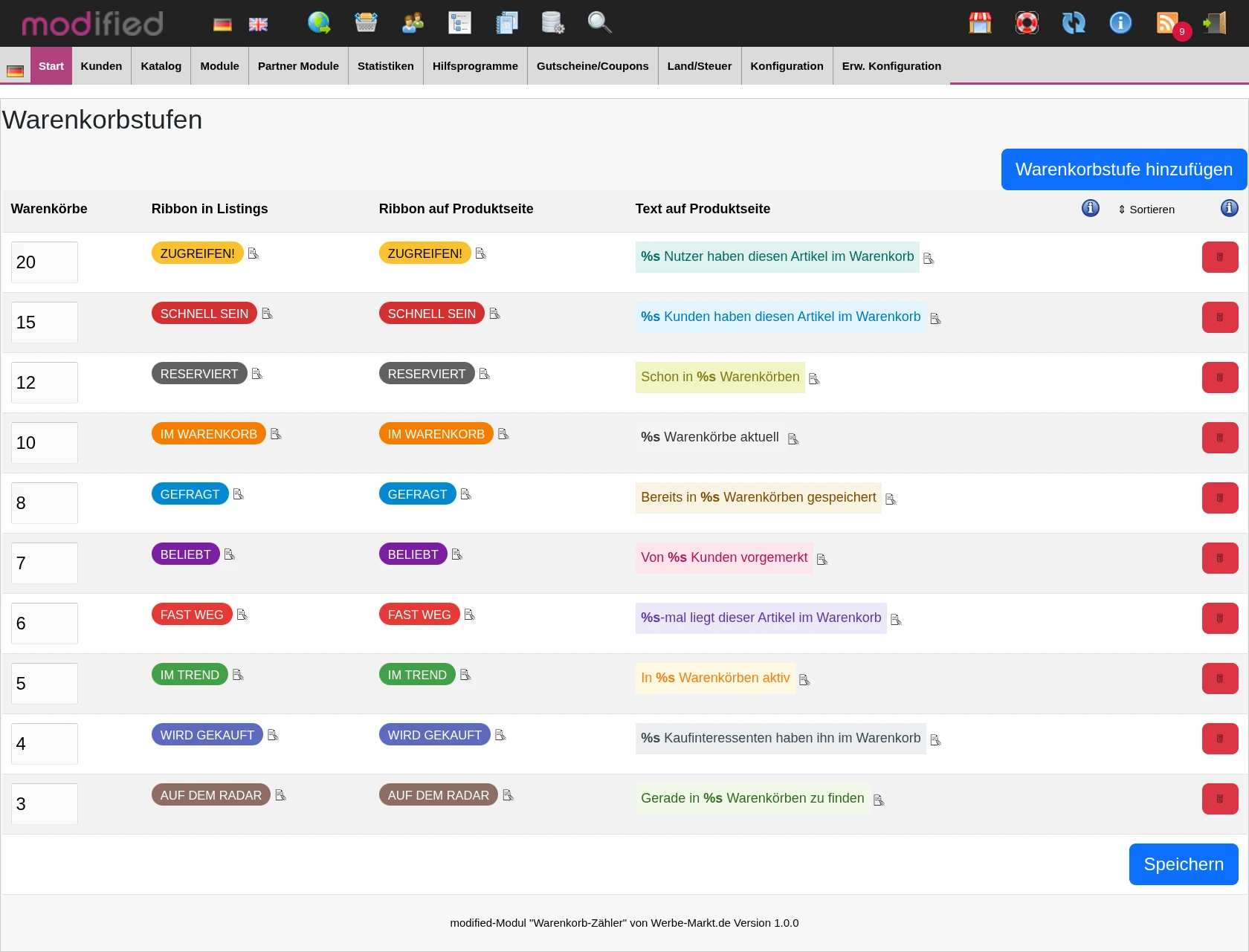This screenshot has height=952, width=1249.
Task: Open the customers people icon
Action: coord(413,23)
